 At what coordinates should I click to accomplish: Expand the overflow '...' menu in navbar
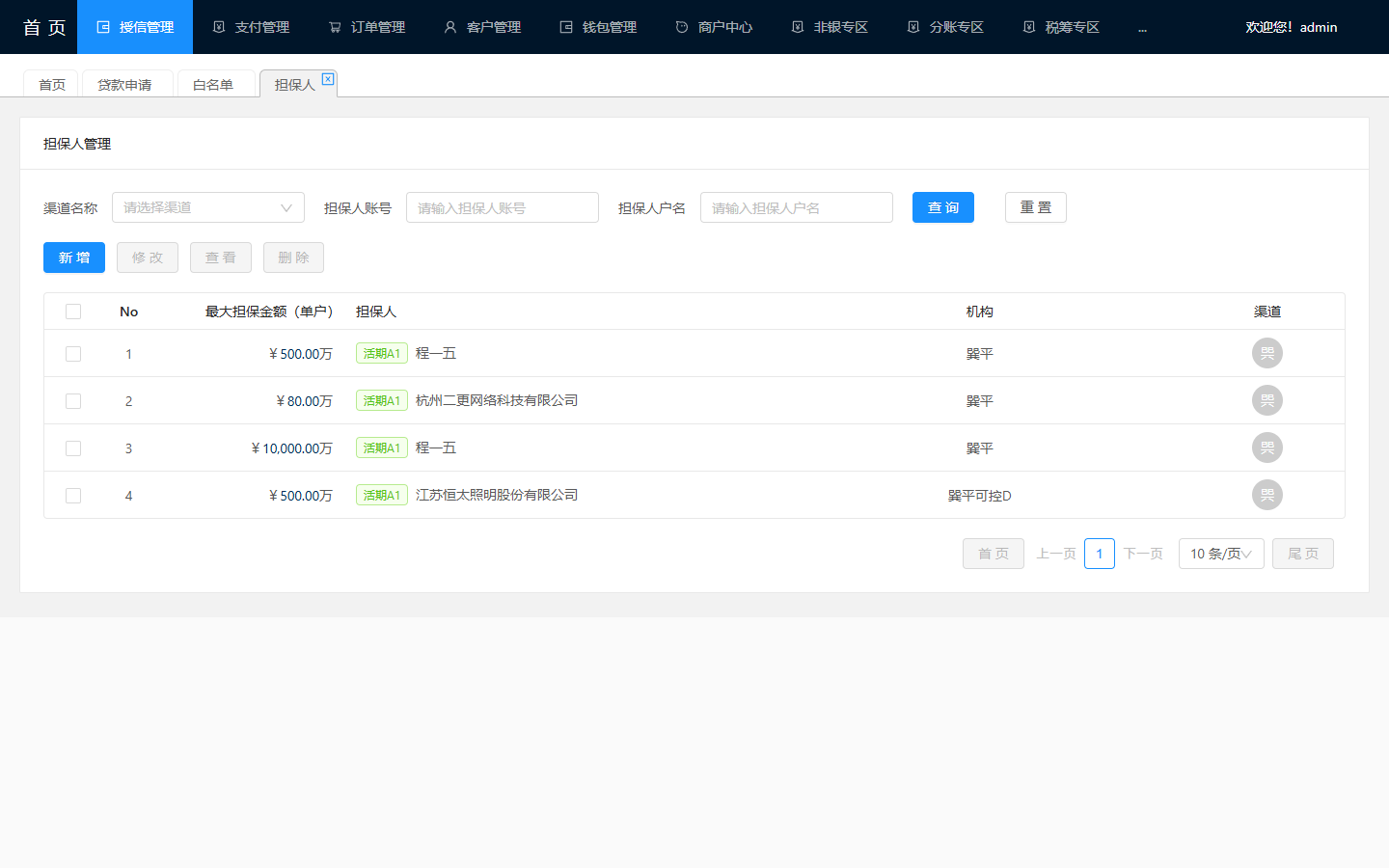[1142, 28]
